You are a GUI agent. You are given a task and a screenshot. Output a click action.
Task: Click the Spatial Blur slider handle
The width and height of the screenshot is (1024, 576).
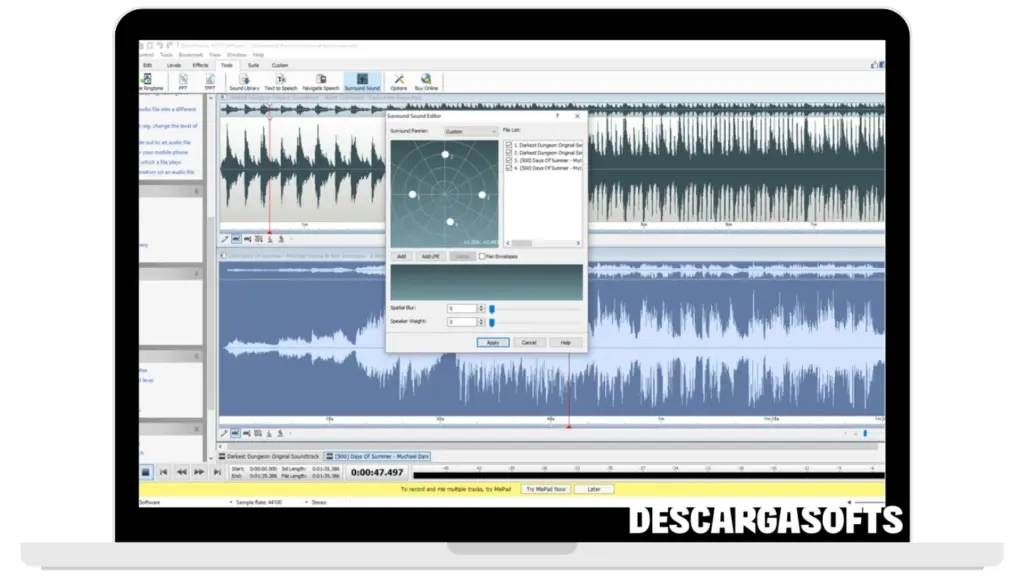(x=491, y=308)
